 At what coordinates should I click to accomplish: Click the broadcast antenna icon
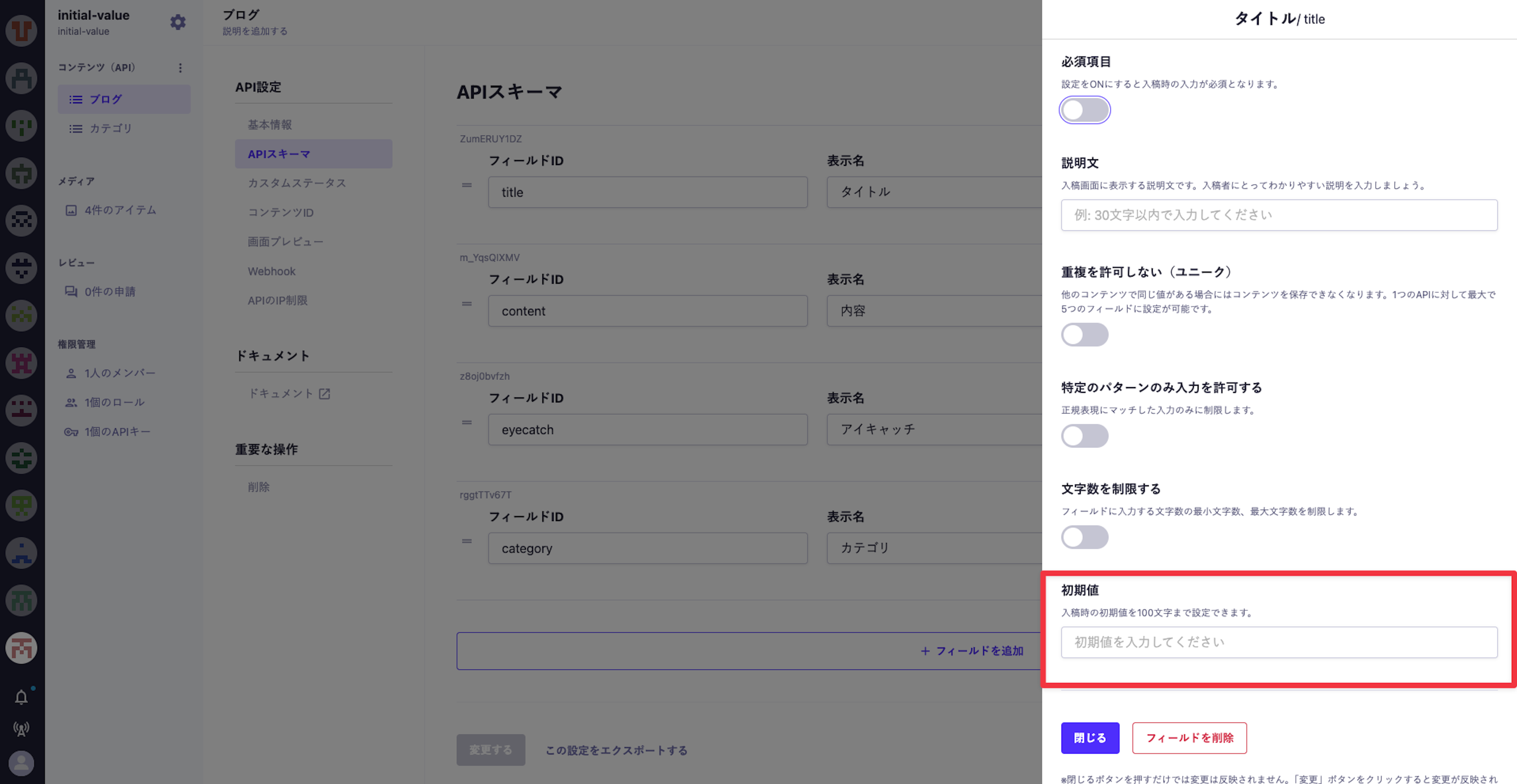[21, 729]
